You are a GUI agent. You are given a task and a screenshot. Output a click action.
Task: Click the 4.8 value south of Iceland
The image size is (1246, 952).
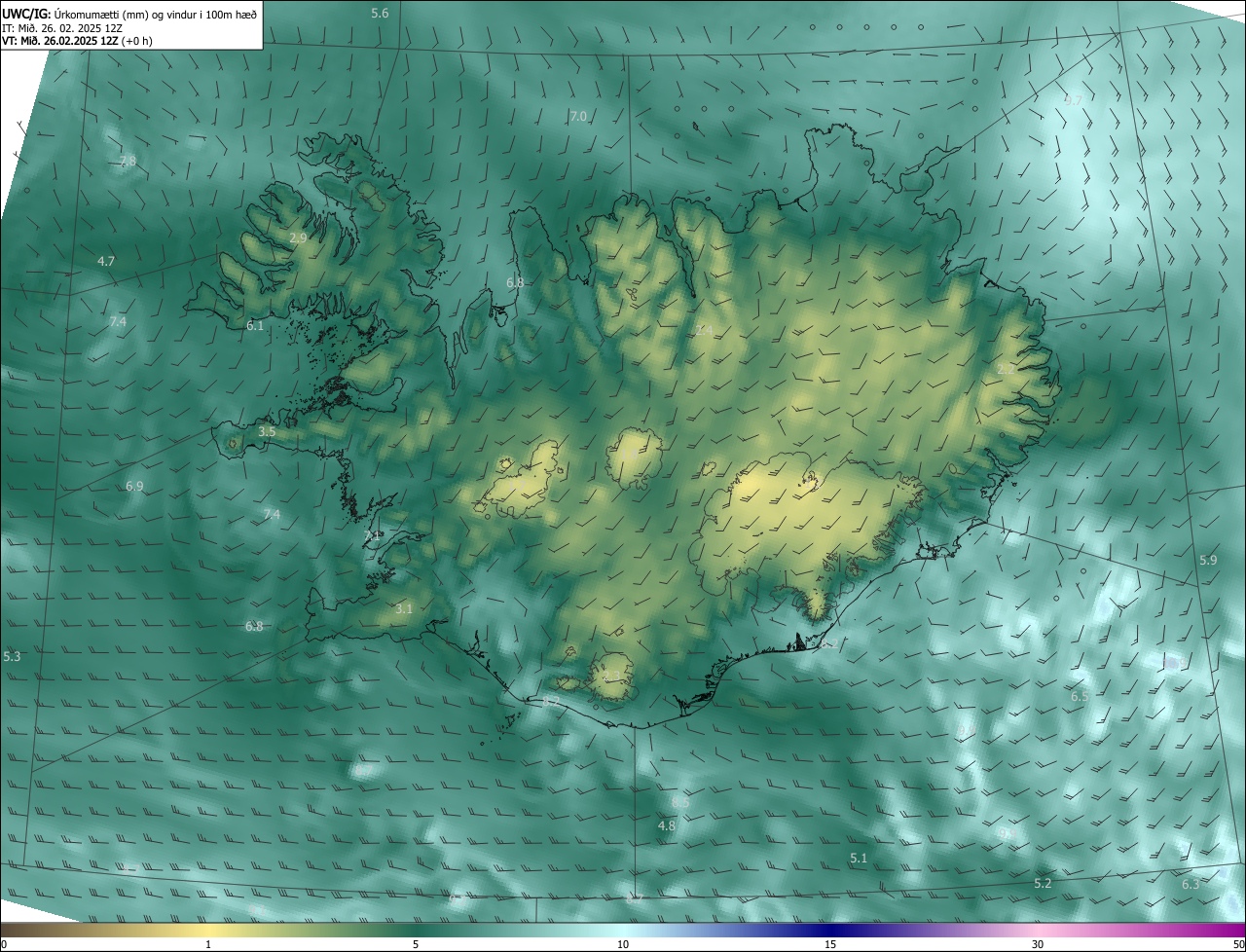point(667,825)
